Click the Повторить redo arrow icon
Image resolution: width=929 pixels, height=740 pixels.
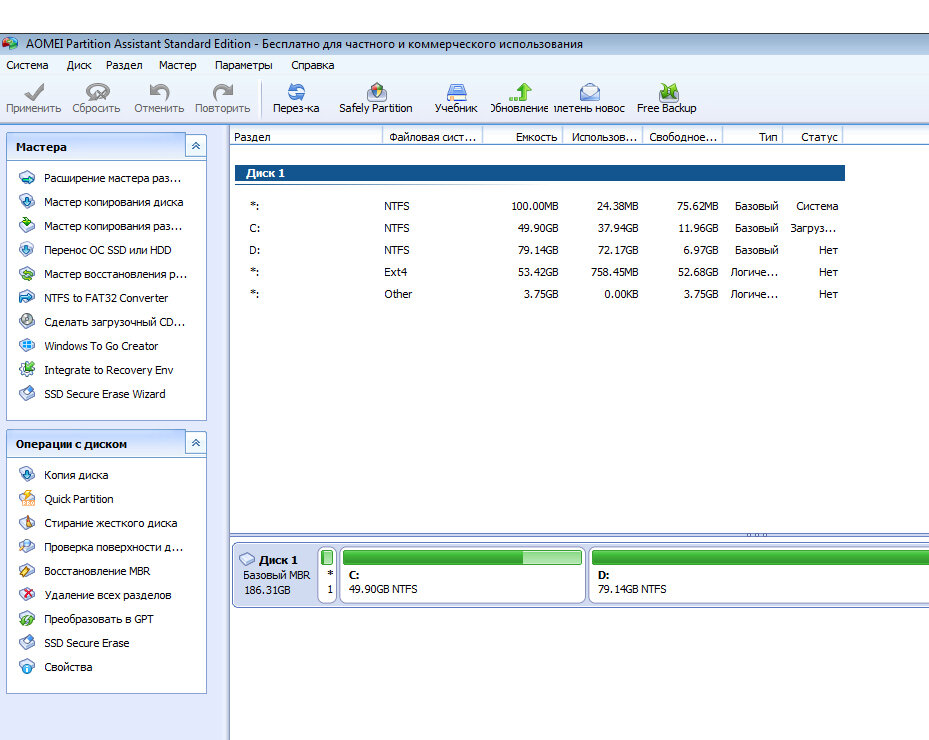(x=222, y=92)
